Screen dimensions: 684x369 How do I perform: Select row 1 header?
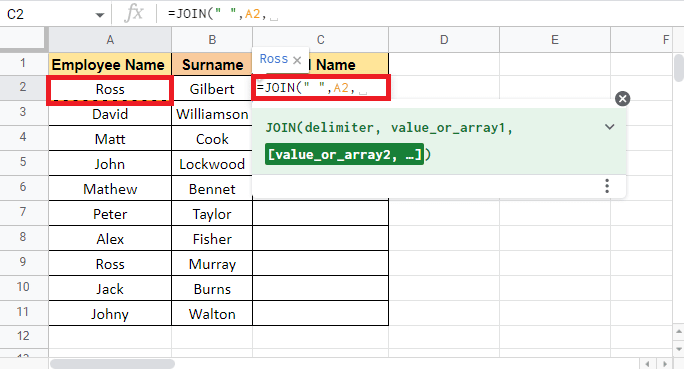(x=23, y=63)
